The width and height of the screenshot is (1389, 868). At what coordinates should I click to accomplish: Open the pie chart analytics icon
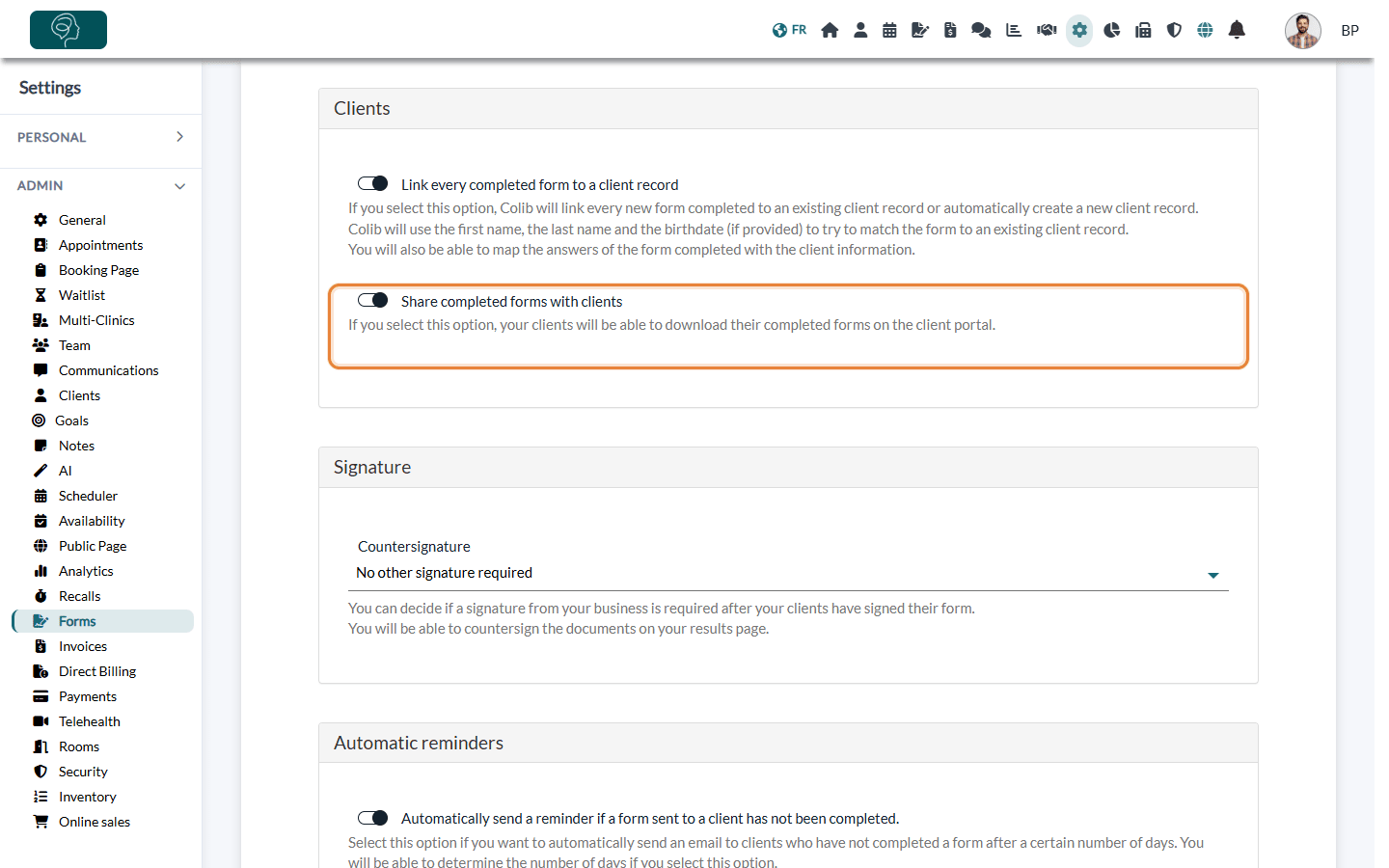1112,30
